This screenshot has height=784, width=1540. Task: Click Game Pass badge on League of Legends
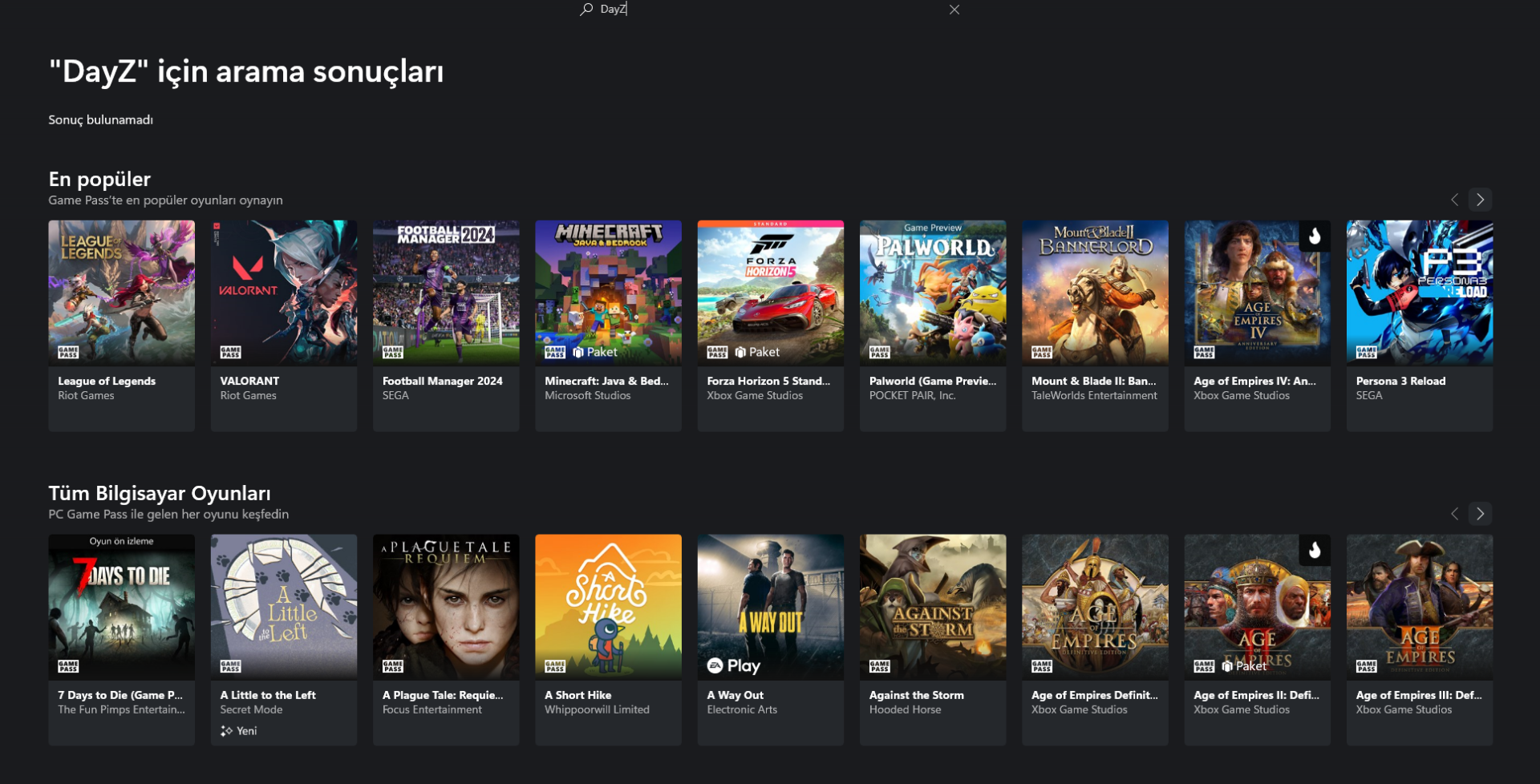(68, 352)
